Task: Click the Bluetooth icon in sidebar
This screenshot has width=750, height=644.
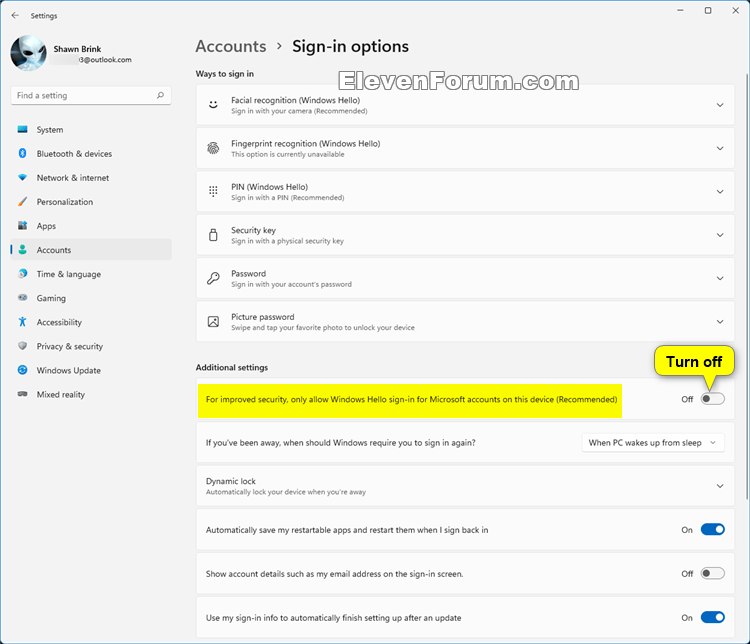Action: [x=22, y=153]
